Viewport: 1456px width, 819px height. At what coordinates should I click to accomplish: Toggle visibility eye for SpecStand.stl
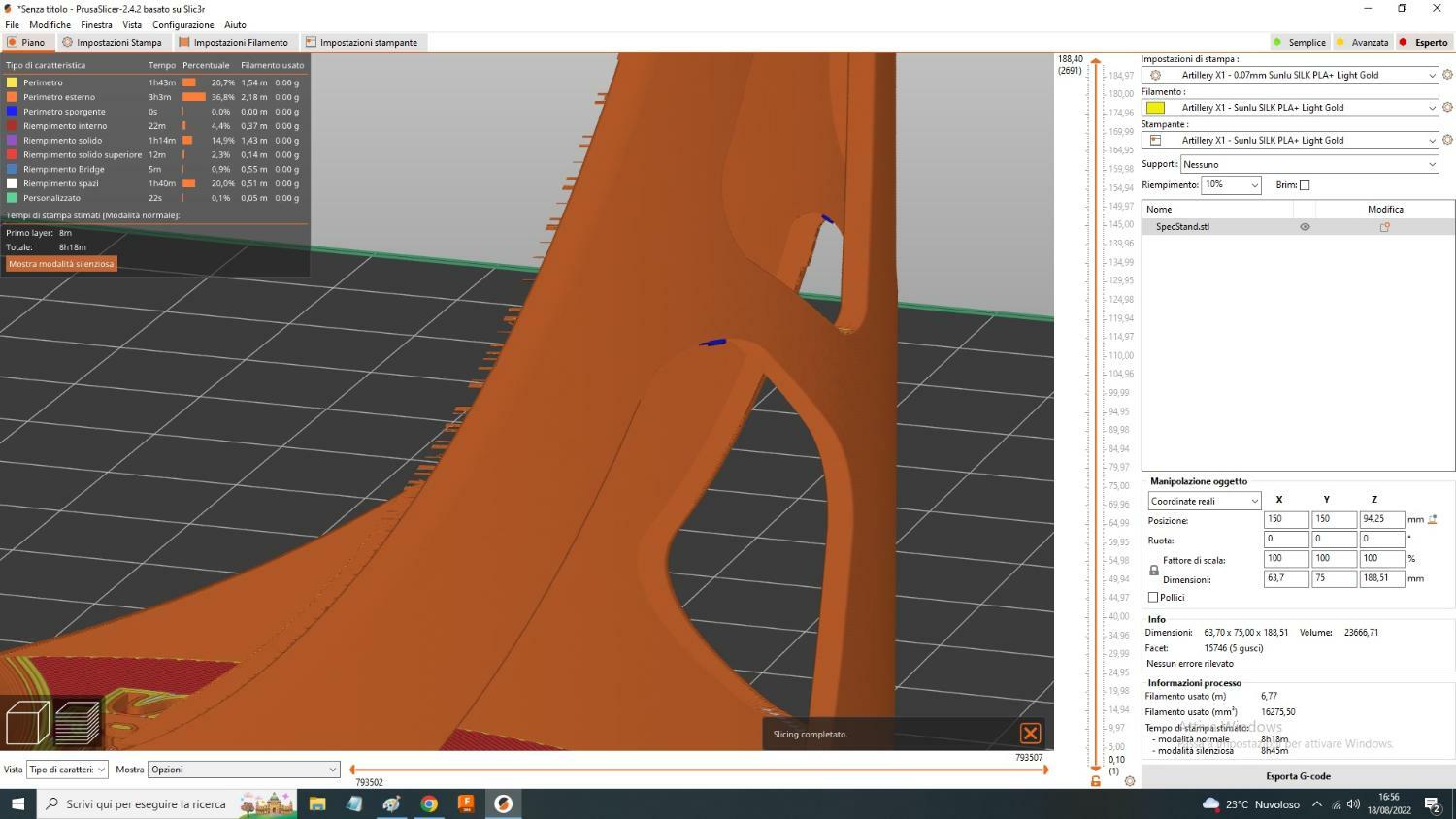coord(1305,227)
